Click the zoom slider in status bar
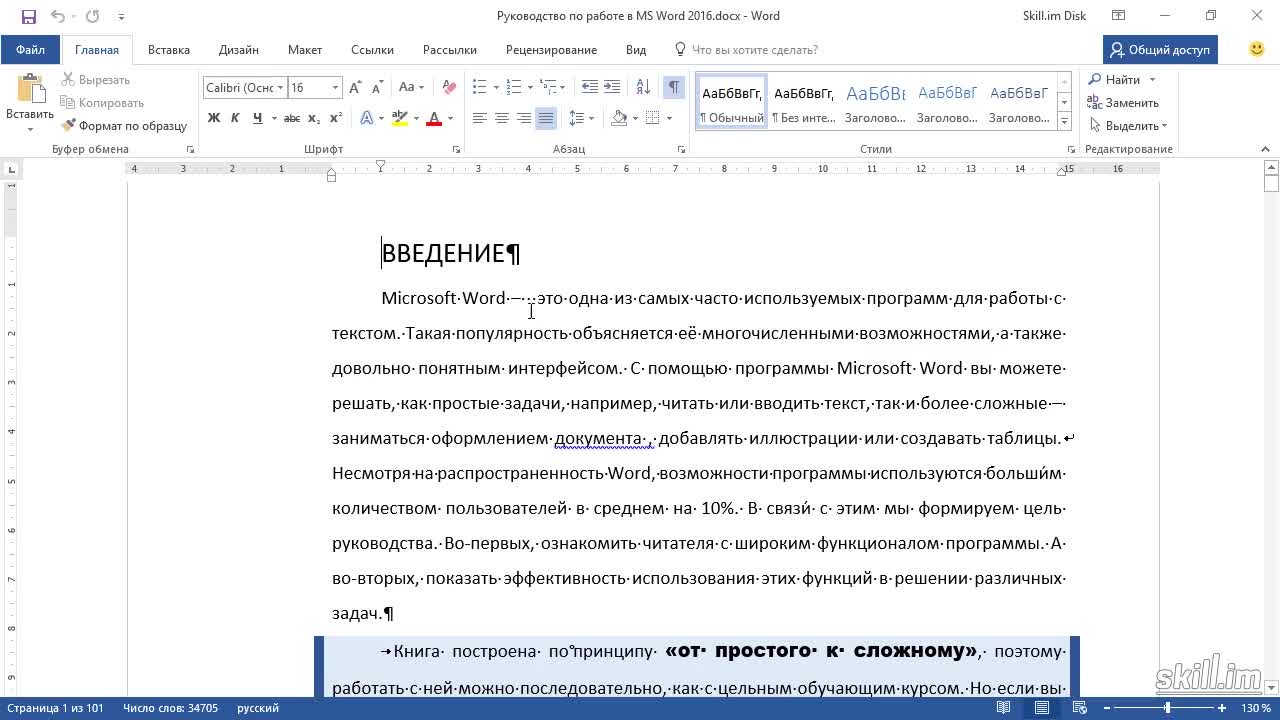 coord(1167,708)
